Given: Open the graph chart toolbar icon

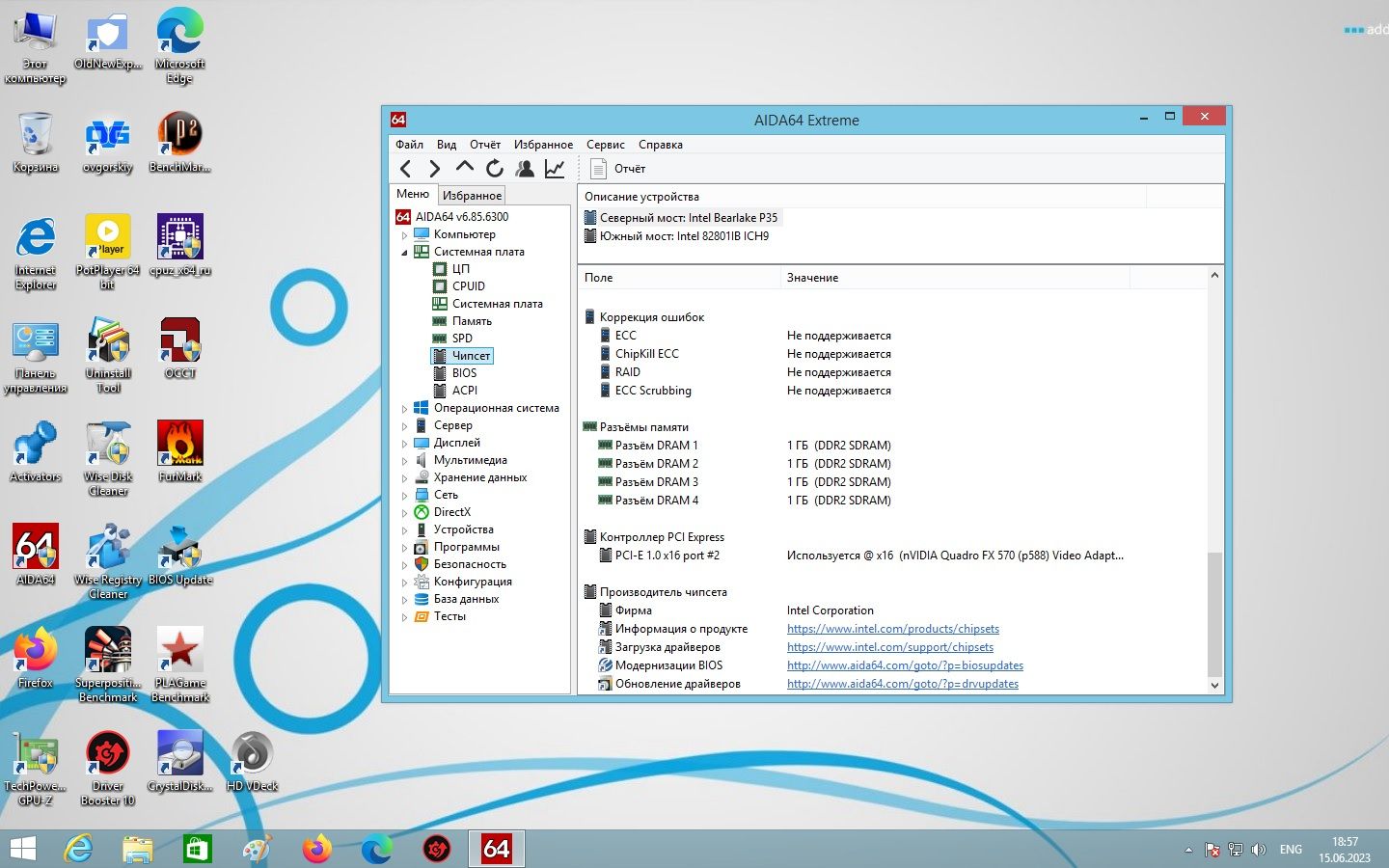Looking at the screenshot, I should coord(555,169).
